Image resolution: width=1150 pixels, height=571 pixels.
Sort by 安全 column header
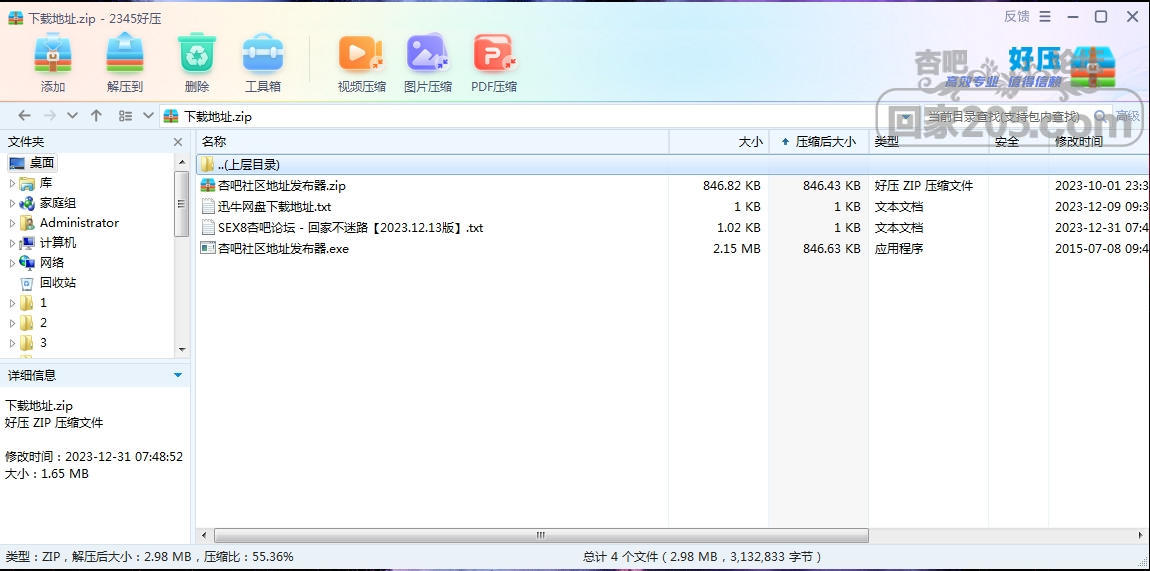(x=1007, y=142)
